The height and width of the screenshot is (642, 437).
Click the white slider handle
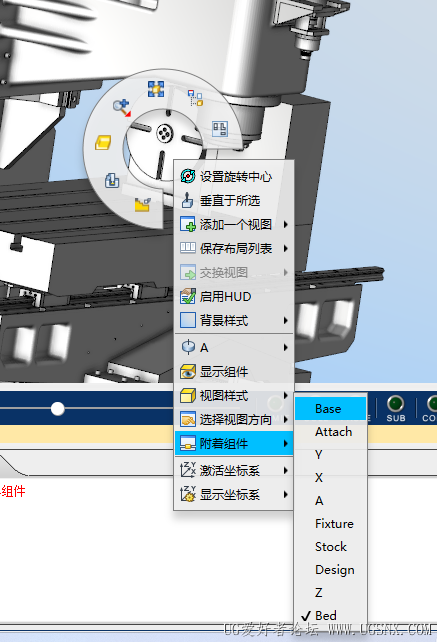[x=58, y=408]
